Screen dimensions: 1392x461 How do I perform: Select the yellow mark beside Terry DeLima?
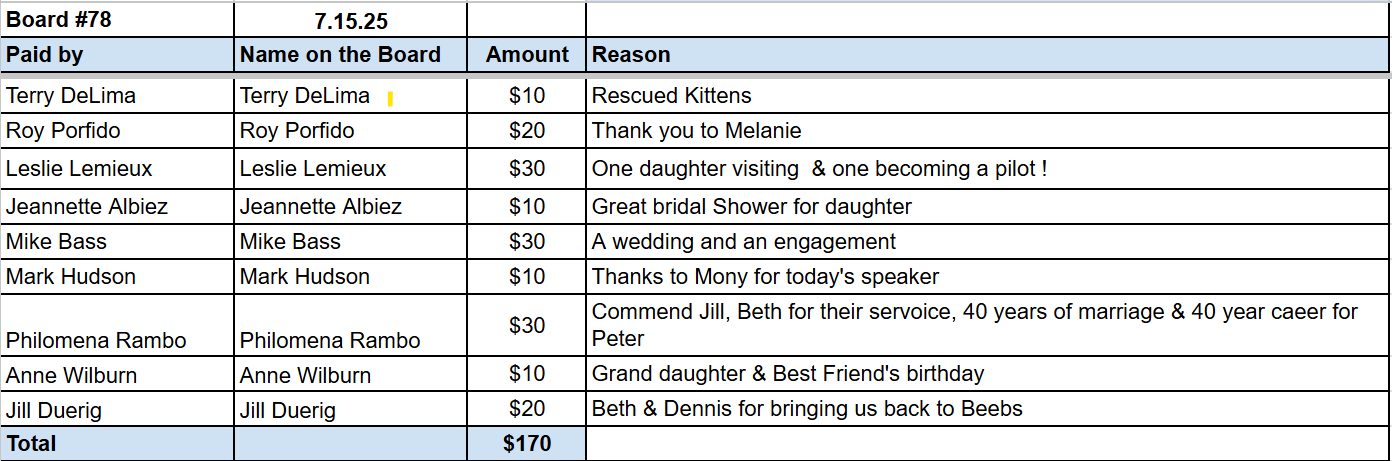[390, 98]
